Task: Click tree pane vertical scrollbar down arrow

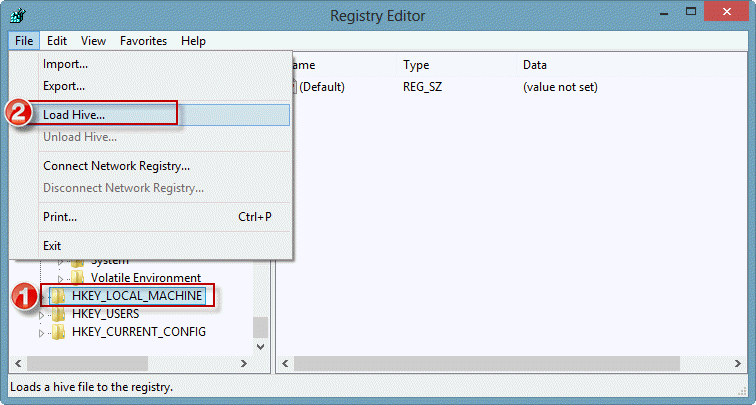Action: pos(260,346)
